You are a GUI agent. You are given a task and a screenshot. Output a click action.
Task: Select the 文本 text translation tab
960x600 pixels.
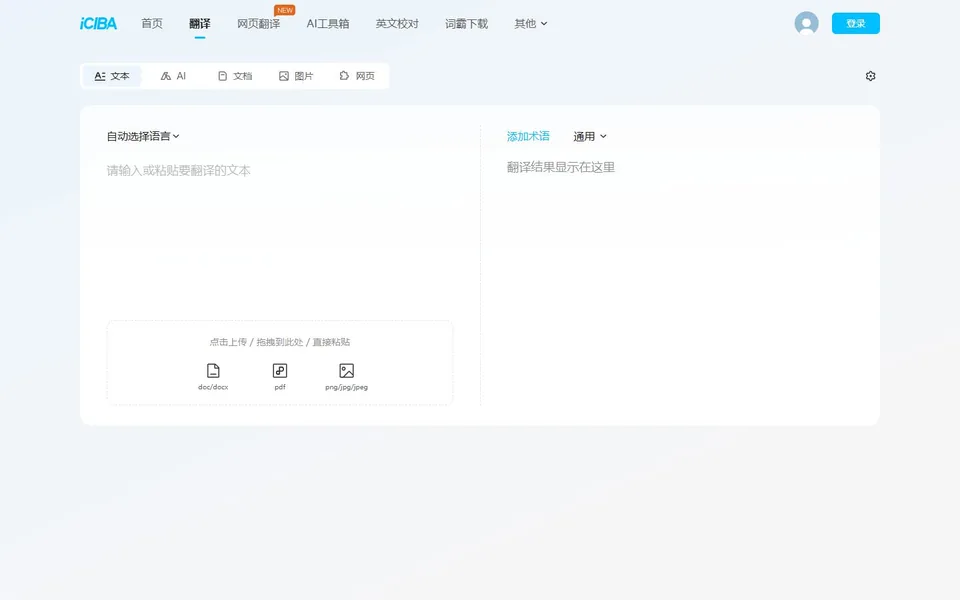tap(111, 76)
